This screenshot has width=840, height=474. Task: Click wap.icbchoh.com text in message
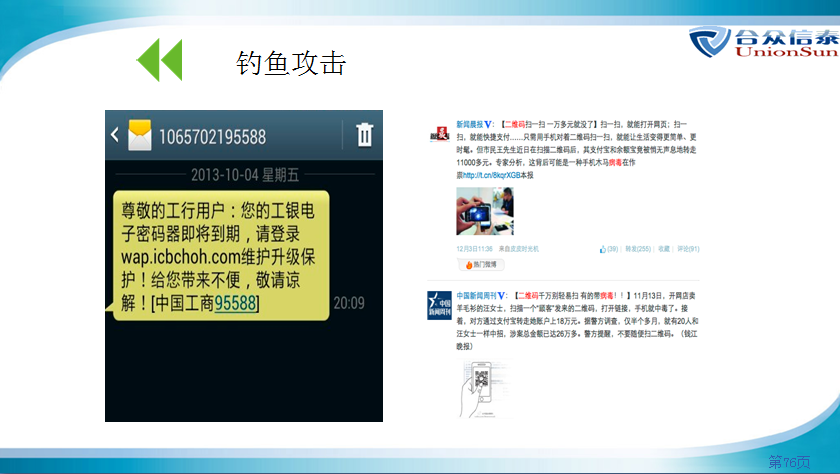pos(181,257)
